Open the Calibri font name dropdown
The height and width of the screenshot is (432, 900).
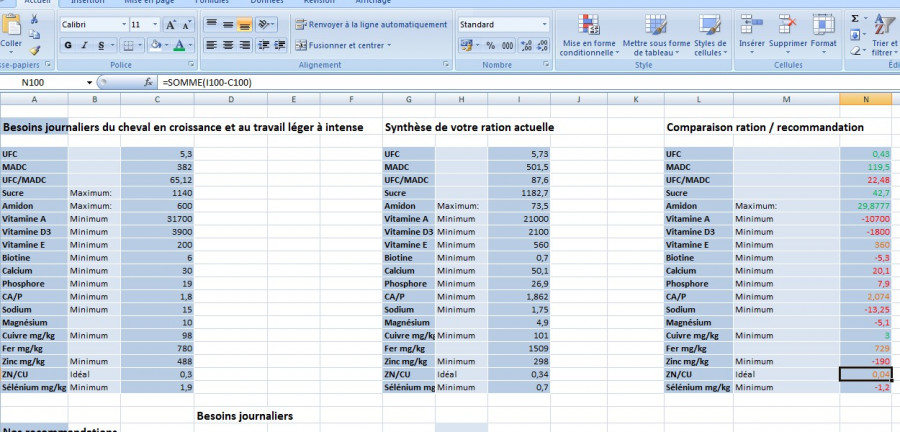pos(124,25)
